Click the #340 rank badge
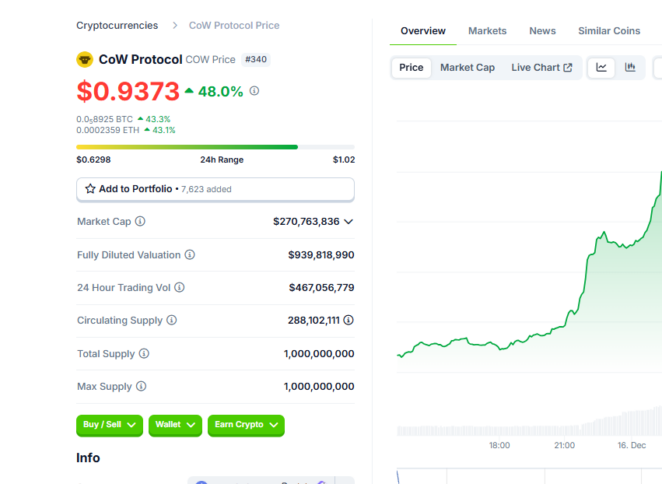This screenshot has height=484, width=662. [x=256, y=60]
